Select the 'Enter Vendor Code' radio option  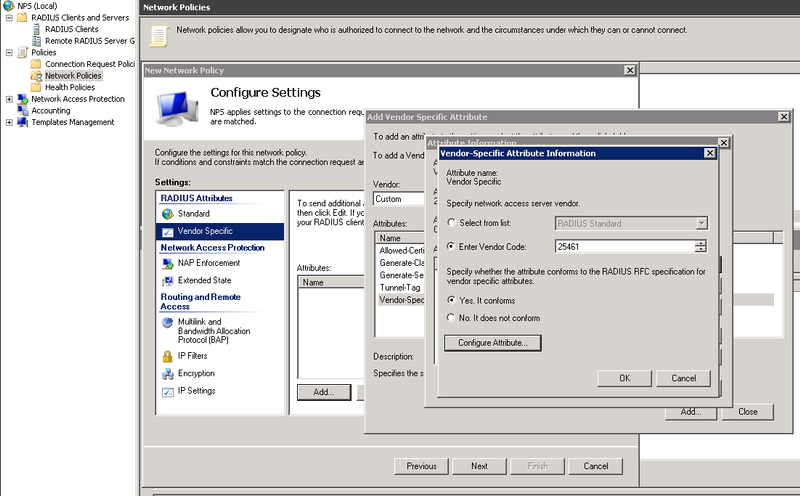(452, 246)
